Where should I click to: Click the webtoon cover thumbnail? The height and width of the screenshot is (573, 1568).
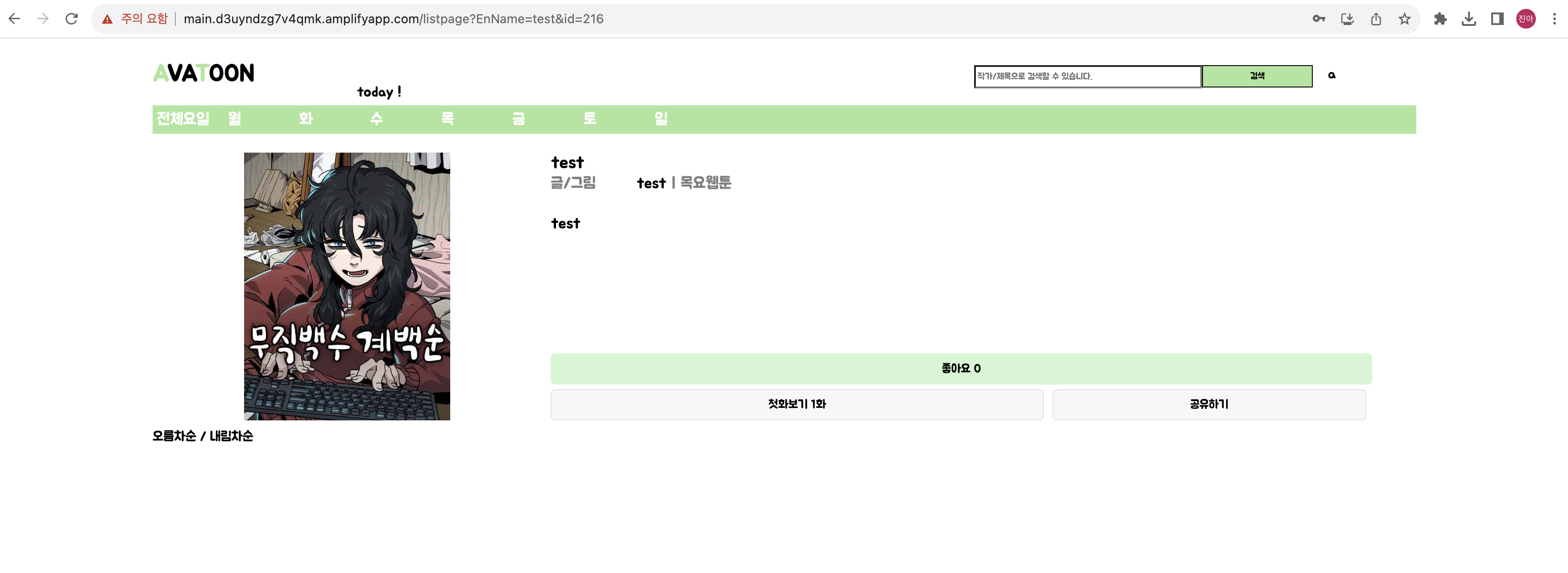(x=347, y=286)
